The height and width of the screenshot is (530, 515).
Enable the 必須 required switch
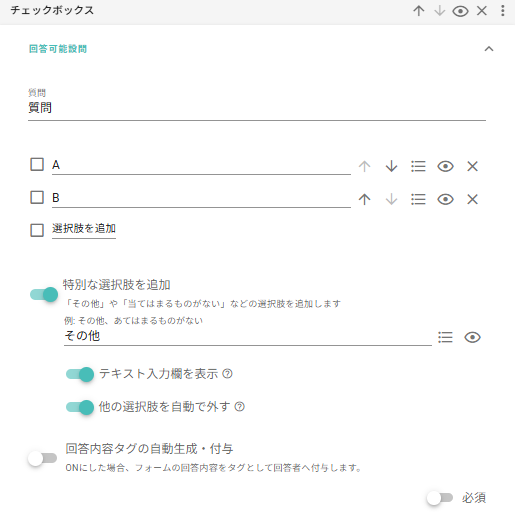439,498
